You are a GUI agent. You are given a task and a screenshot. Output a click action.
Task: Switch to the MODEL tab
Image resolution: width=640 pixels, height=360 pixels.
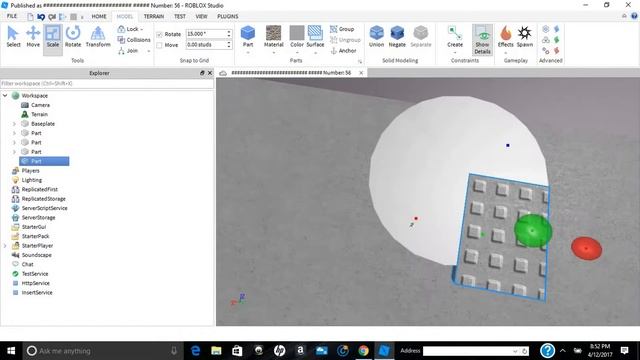coord(124,16)
